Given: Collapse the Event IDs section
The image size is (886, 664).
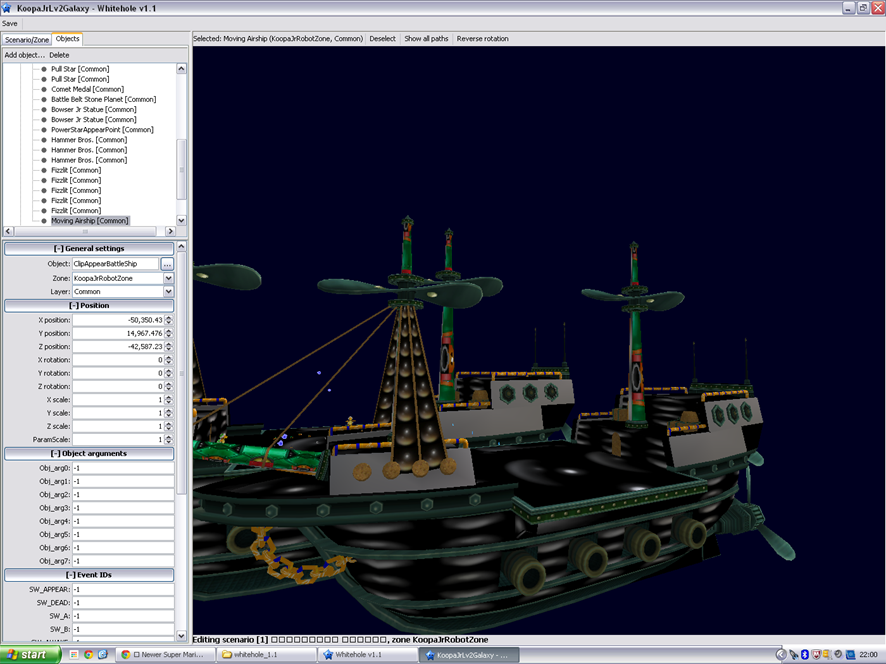Looking at the screenshot, I should click(x=89, y=575).
